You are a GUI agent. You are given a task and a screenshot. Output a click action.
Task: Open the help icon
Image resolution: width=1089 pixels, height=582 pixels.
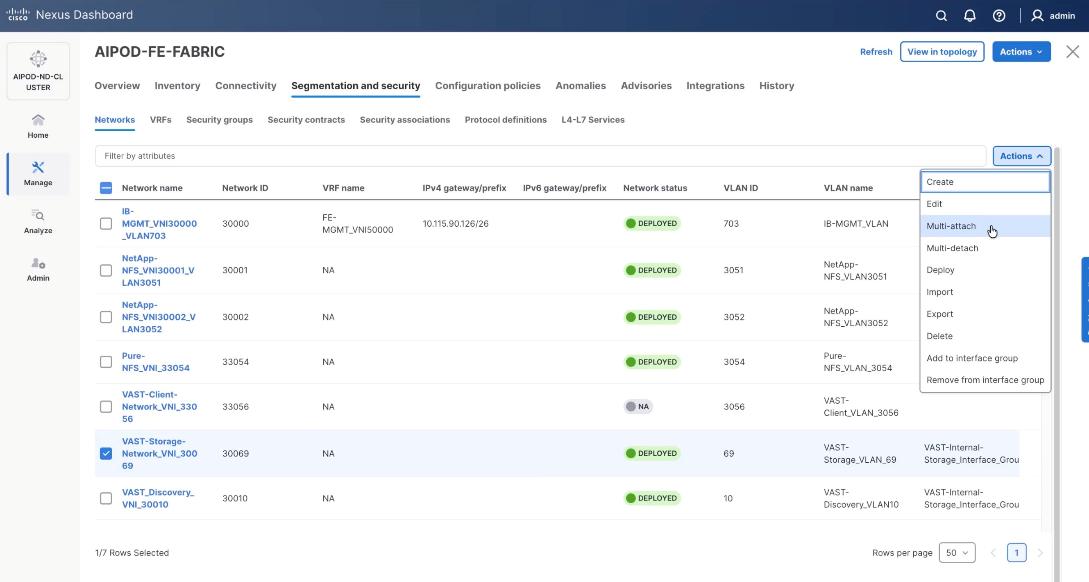click(996, 15)
